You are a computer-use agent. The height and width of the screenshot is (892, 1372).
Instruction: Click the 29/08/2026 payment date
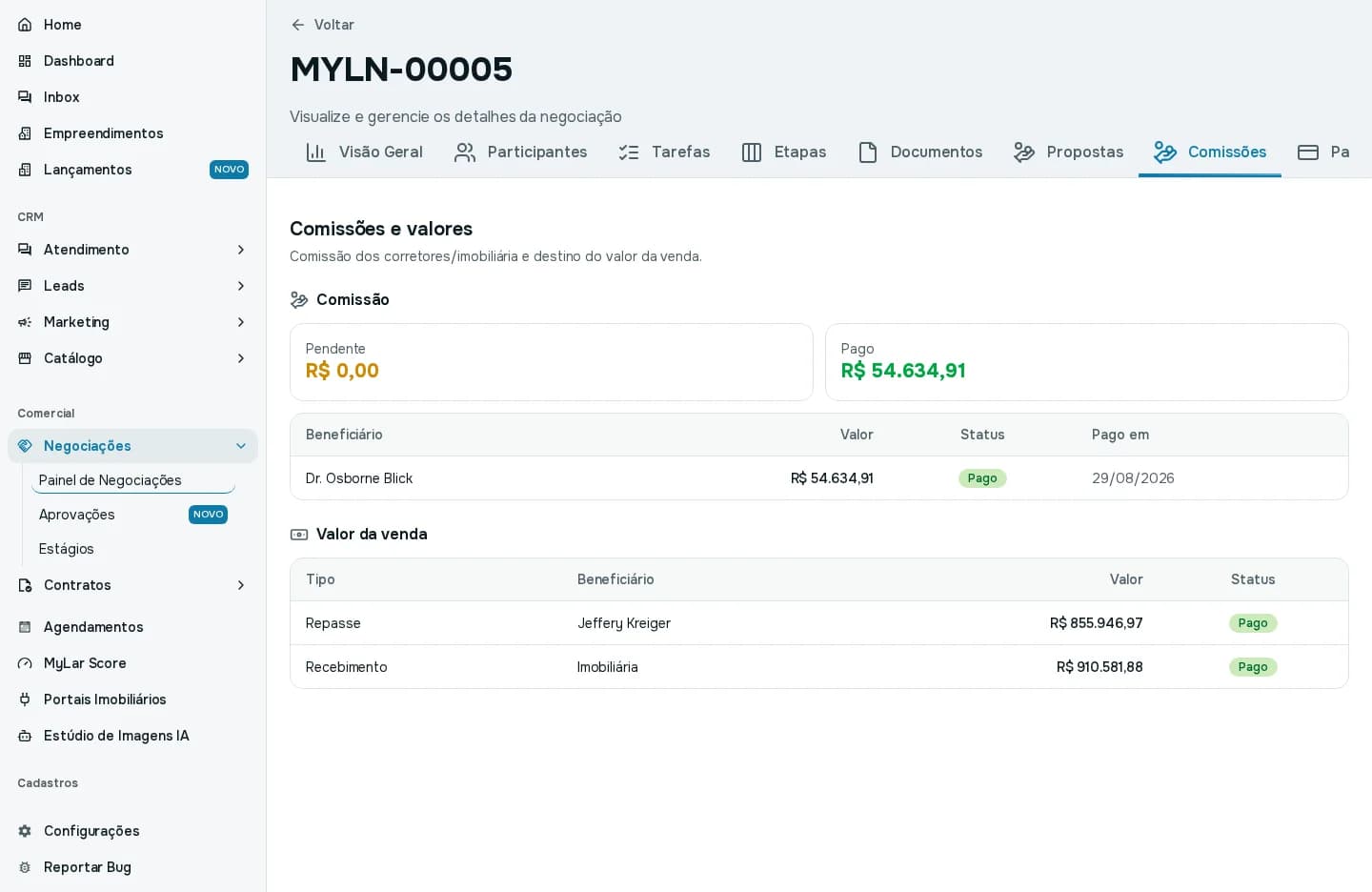coord(1133,478)
